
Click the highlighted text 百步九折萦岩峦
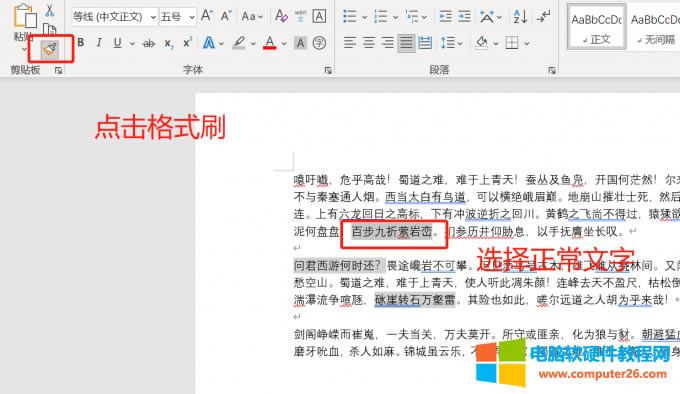point(392,231)
